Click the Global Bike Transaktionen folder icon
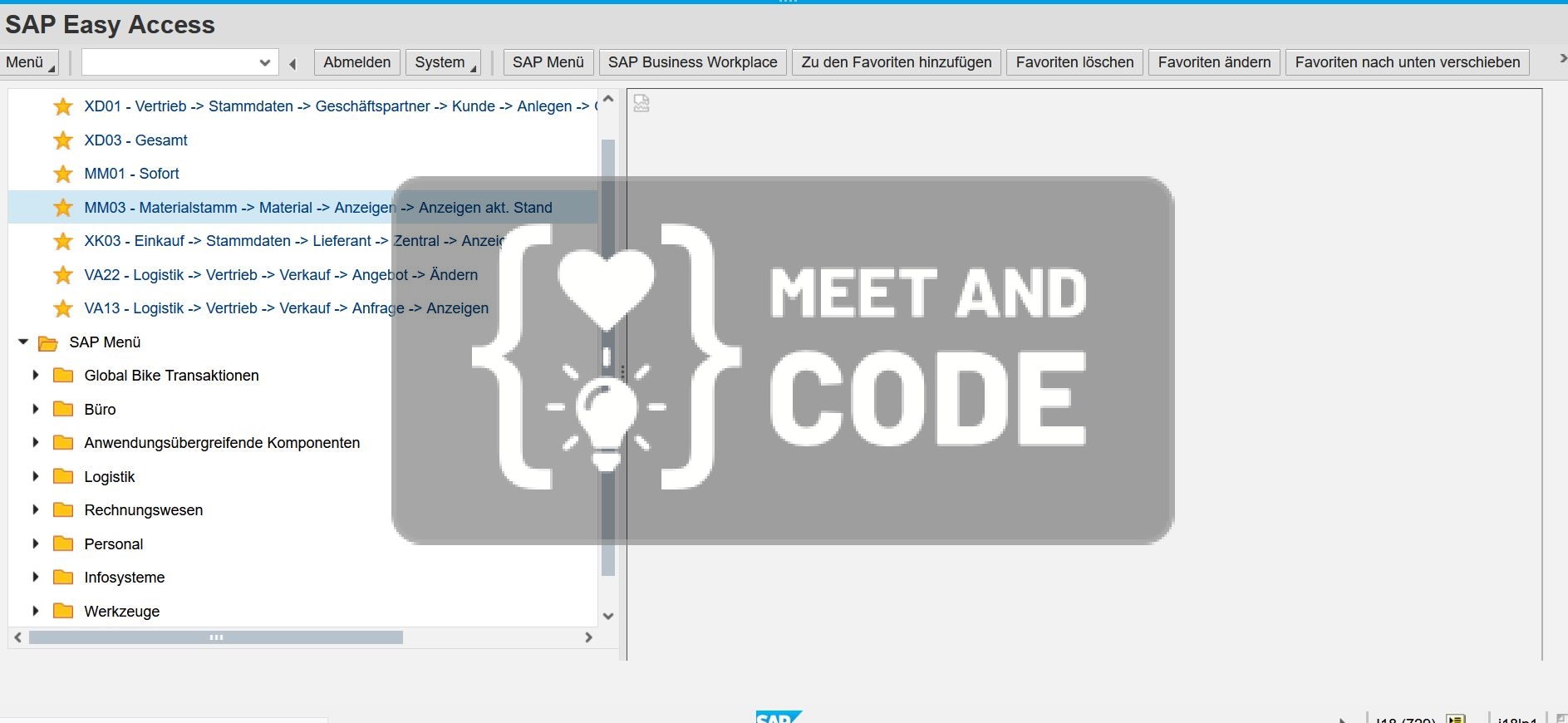This screenshot has width=1568, height=723. click(x=63, y=376)
